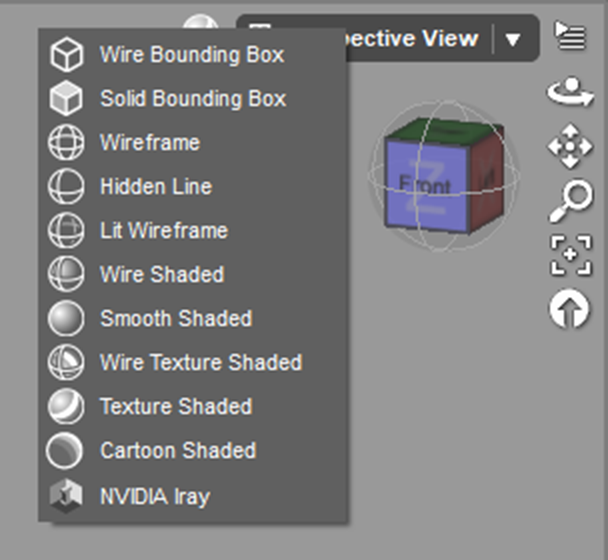Open the viewport options menu icon
Viewport: 608px width, 560px height.
(x=571, y=37)
